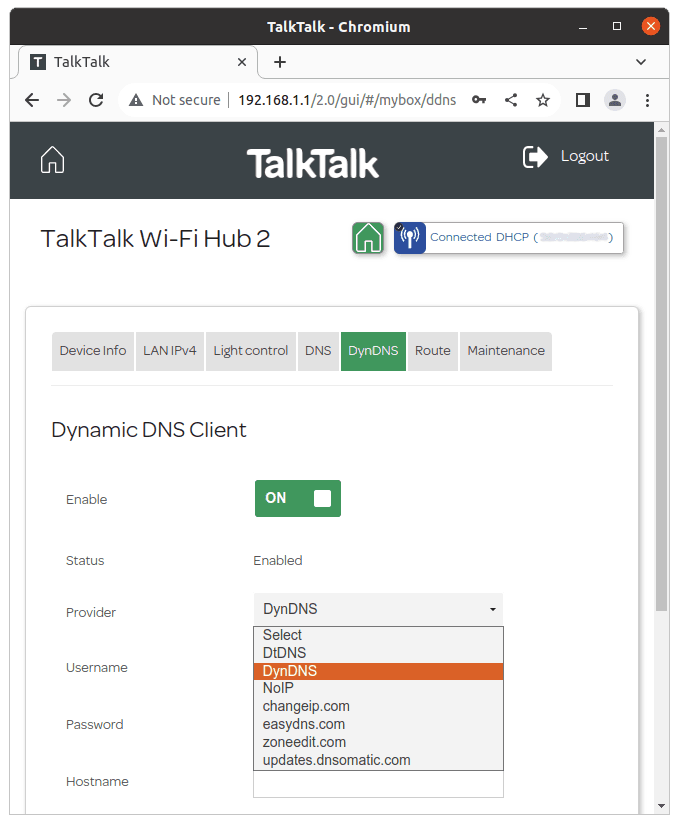Choose changeip.com provider option
This screenshot has width=679, height=824.
[378, 706]
